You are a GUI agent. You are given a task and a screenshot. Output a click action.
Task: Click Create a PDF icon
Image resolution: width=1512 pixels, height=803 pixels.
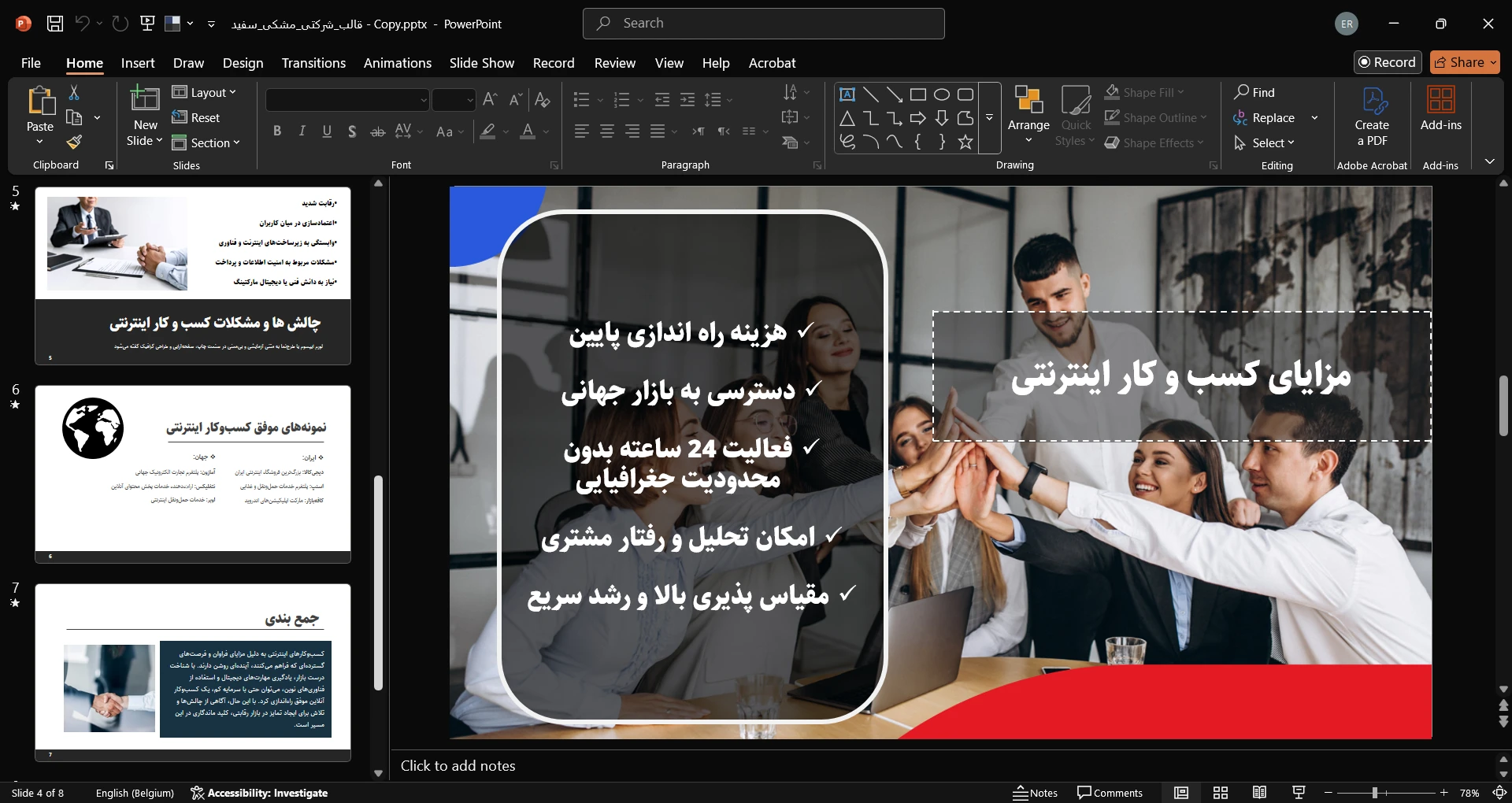pos(1372,117)
